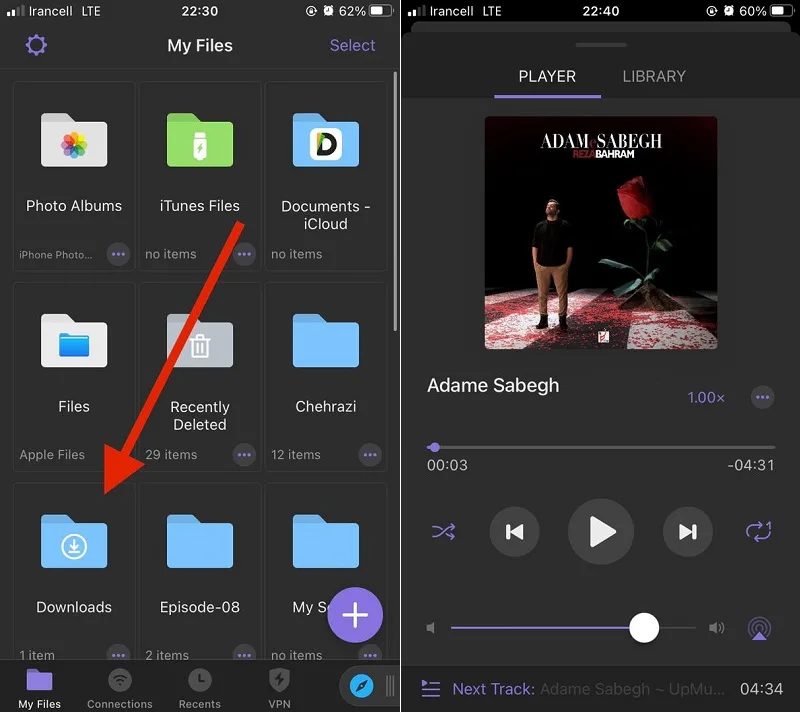Screen dimensions: 800x712
Task: Open more options for Photo Albums
Action: [x=118, y=254]
